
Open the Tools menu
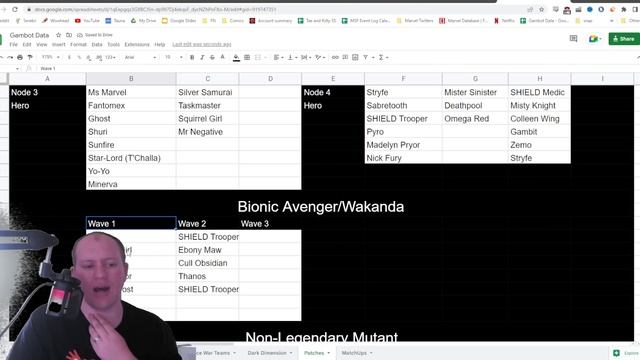[x=113, y=44]
